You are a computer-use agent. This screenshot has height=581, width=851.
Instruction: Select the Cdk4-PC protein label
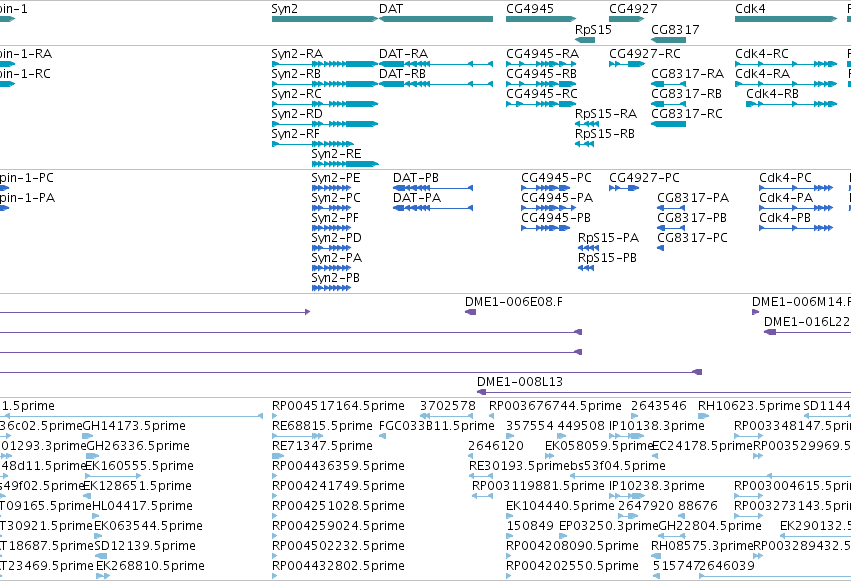pos(785,178)
